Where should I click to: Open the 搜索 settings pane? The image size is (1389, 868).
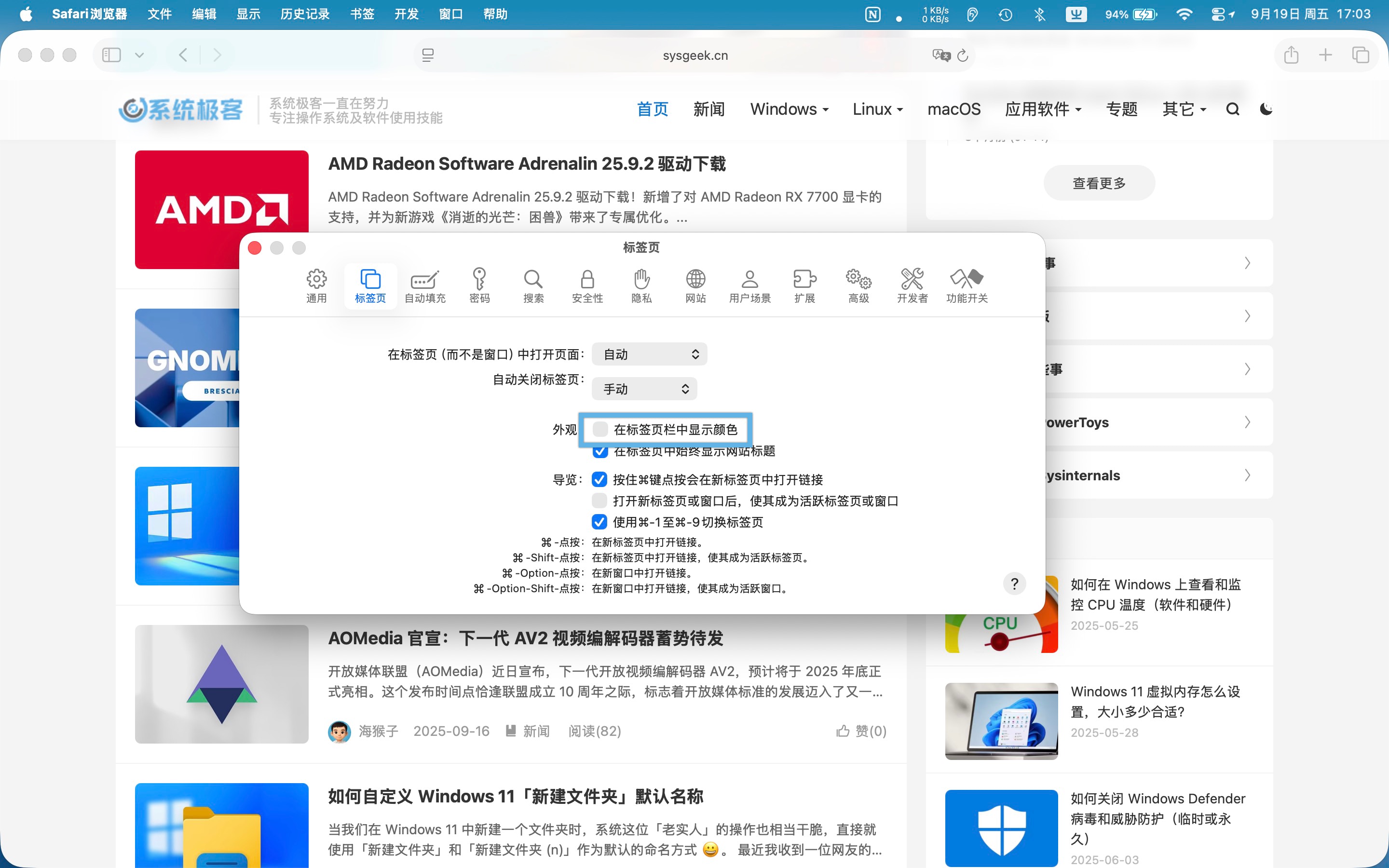pyautogui.click(x=533, y=286)
